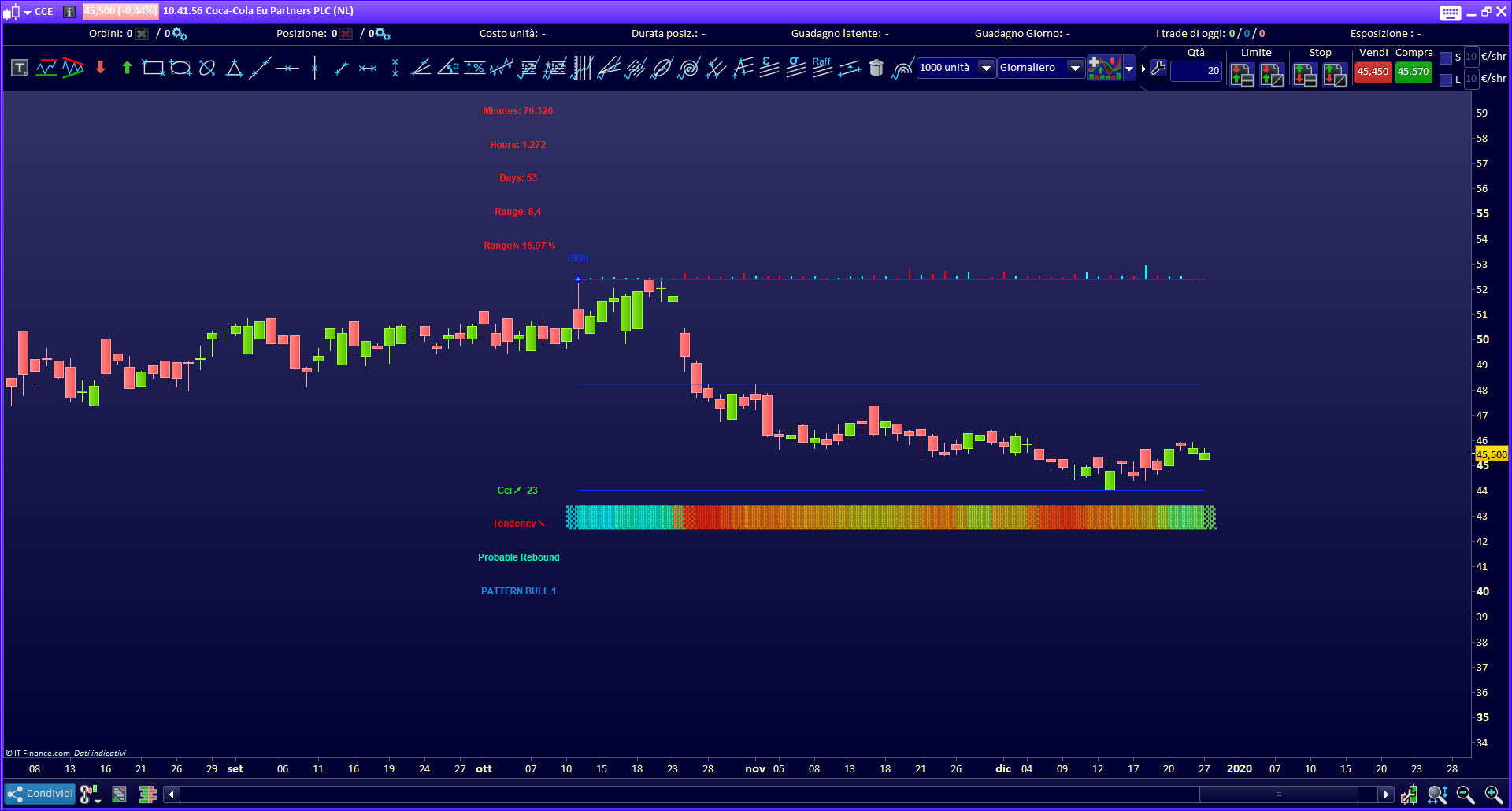
Task: Click the trash bin delete-objects icon
Action: coord(876,69)
